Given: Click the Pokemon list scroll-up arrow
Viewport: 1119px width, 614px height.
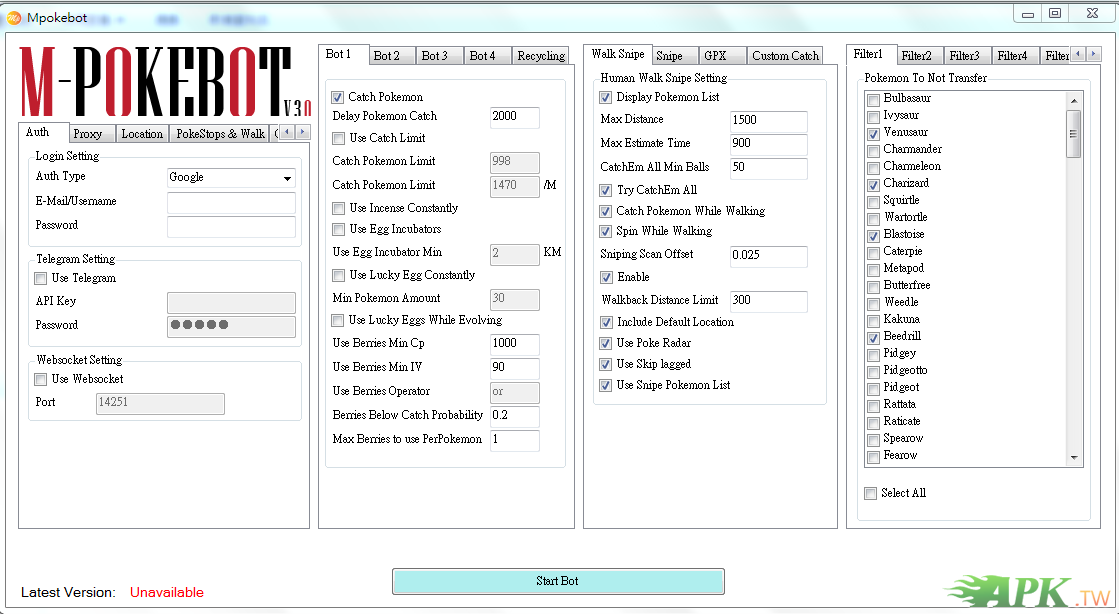Looking at the screenshot, I should (1074, 100).
